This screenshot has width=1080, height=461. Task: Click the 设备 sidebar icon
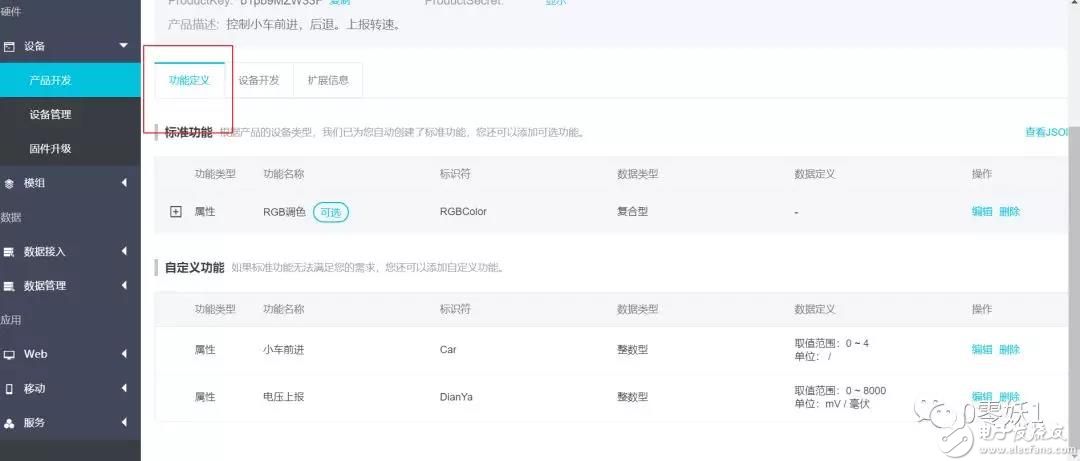point(10,46)
